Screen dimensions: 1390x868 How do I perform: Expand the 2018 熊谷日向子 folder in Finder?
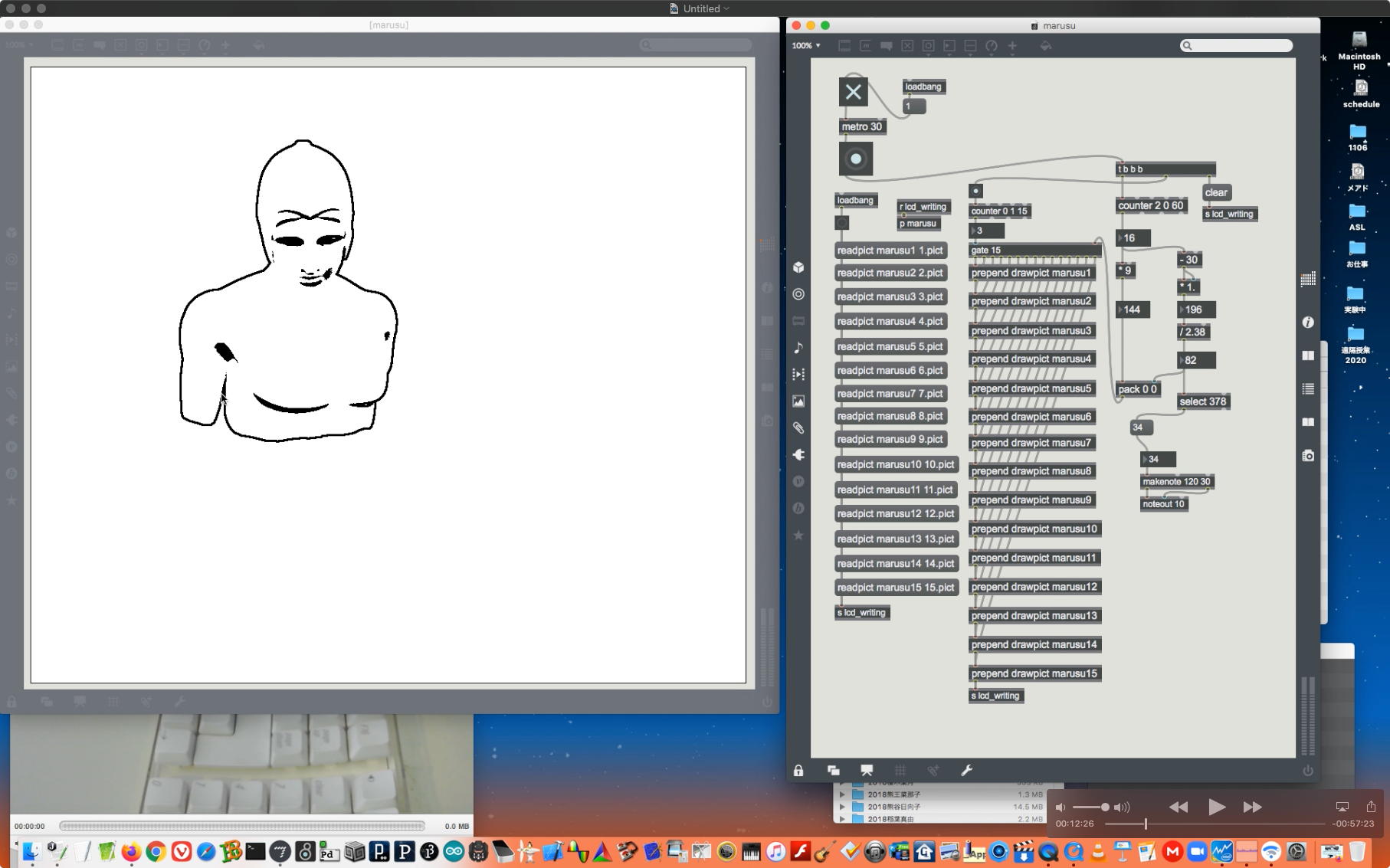pyautogui.click(x=843, y=807)
